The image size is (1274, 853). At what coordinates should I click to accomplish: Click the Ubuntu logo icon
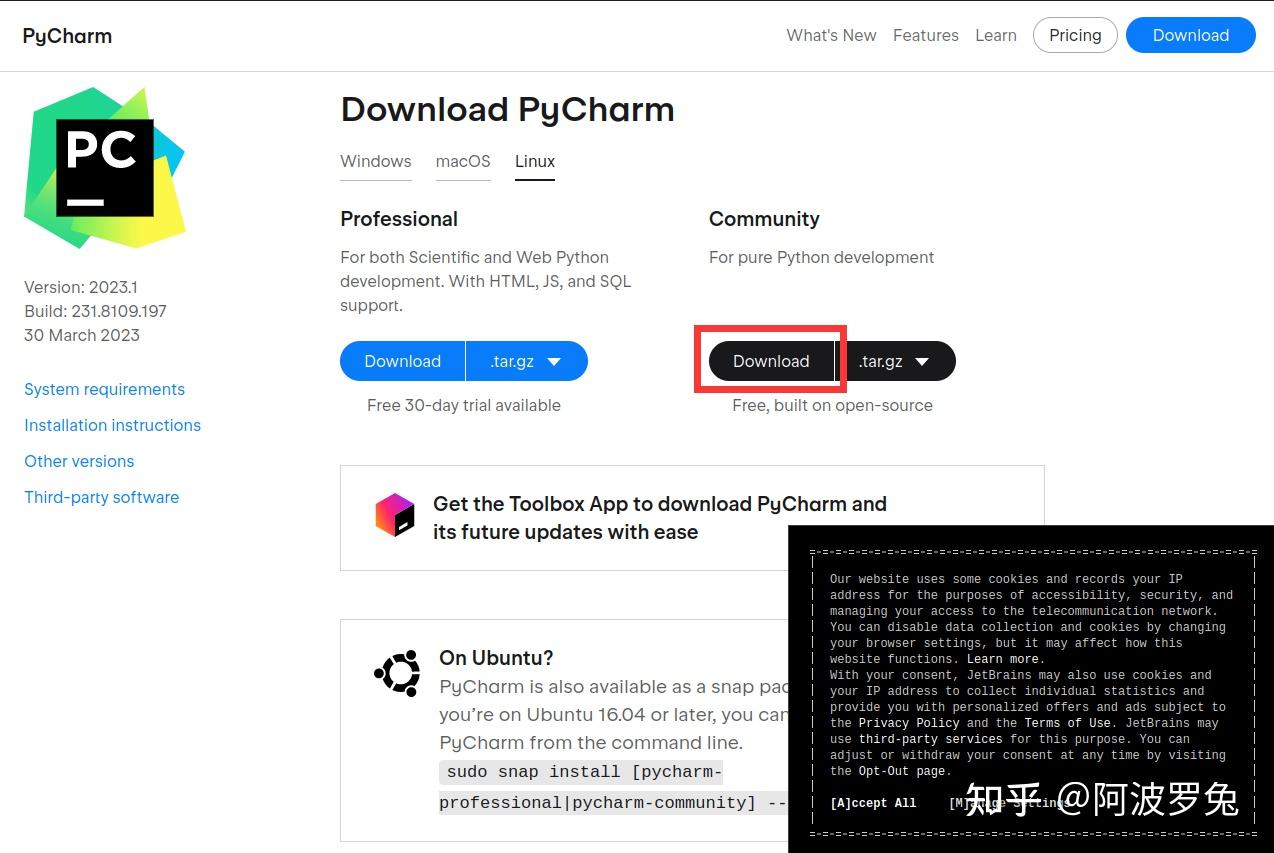tap(397, 673)
